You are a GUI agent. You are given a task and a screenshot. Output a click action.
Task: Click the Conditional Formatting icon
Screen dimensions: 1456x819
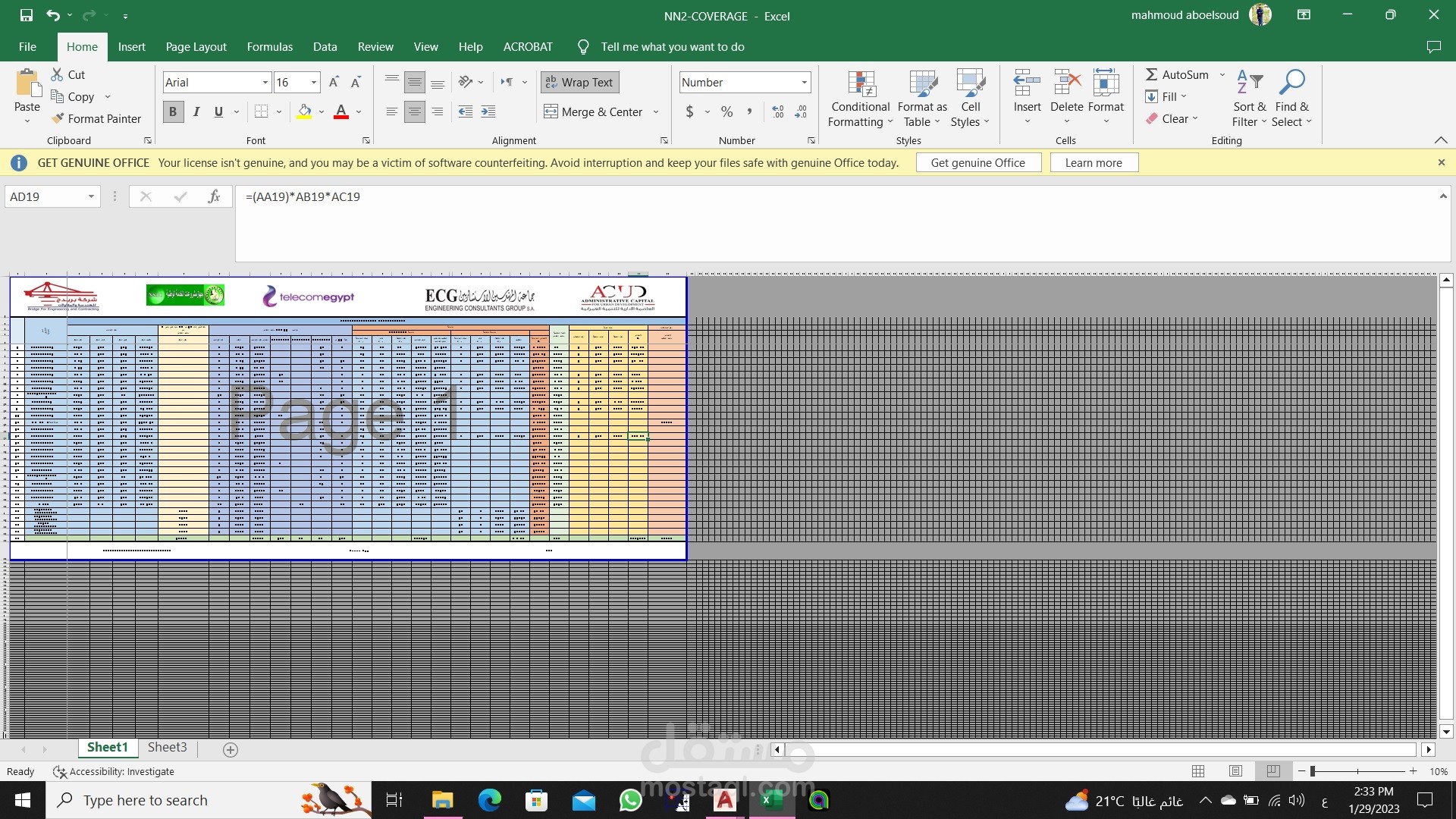[x=861, y=85]
